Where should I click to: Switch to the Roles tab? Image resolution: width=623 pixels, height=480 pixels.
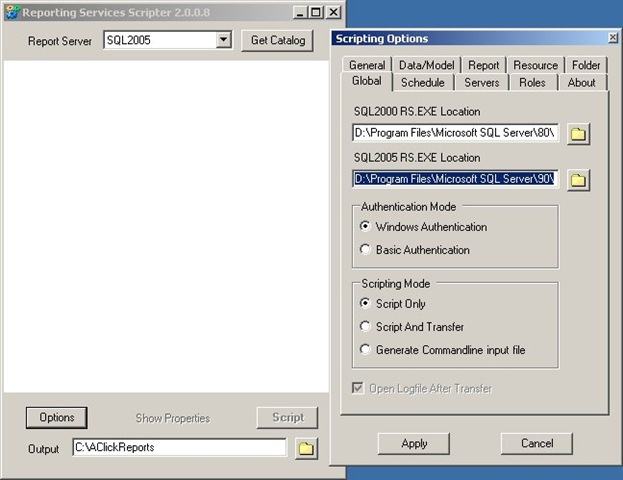click(x=532, y=83)
